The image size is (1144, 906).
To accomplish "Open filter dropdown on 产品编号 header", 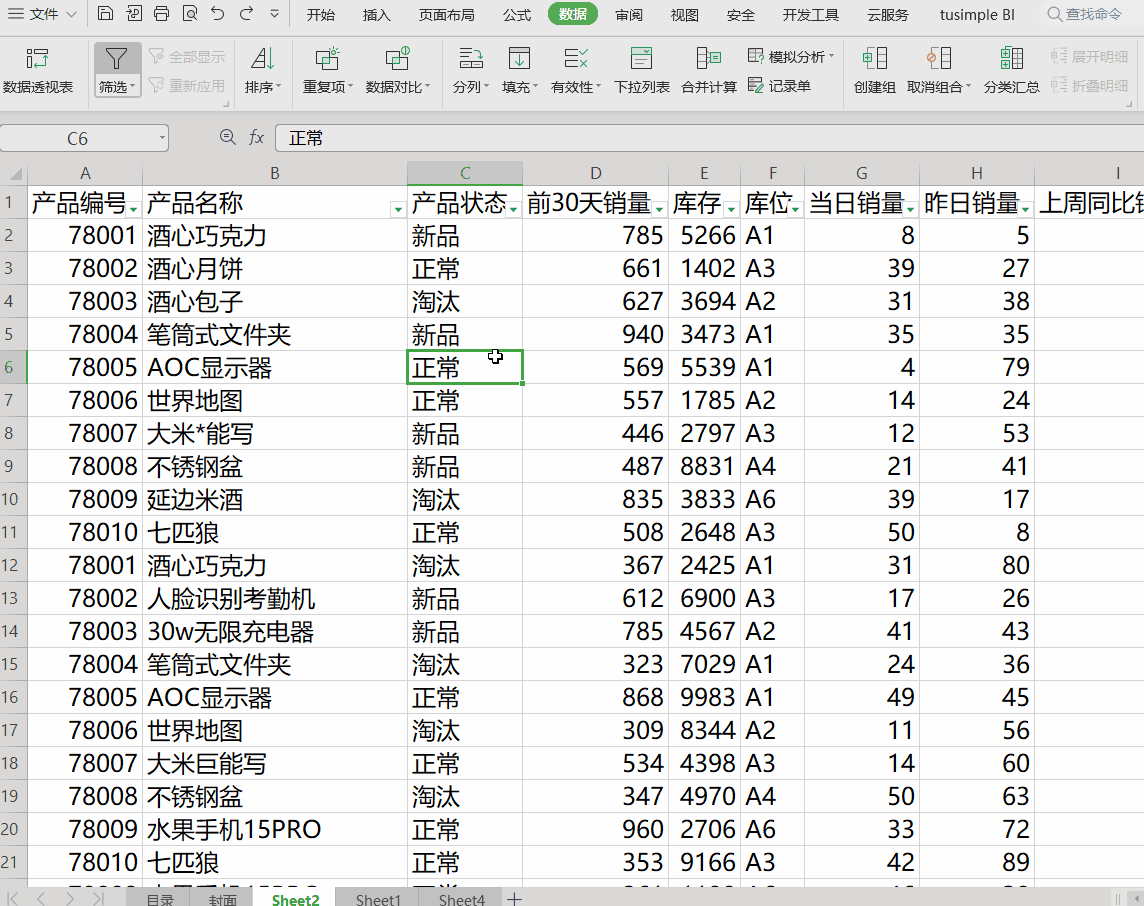I will 134,209.
